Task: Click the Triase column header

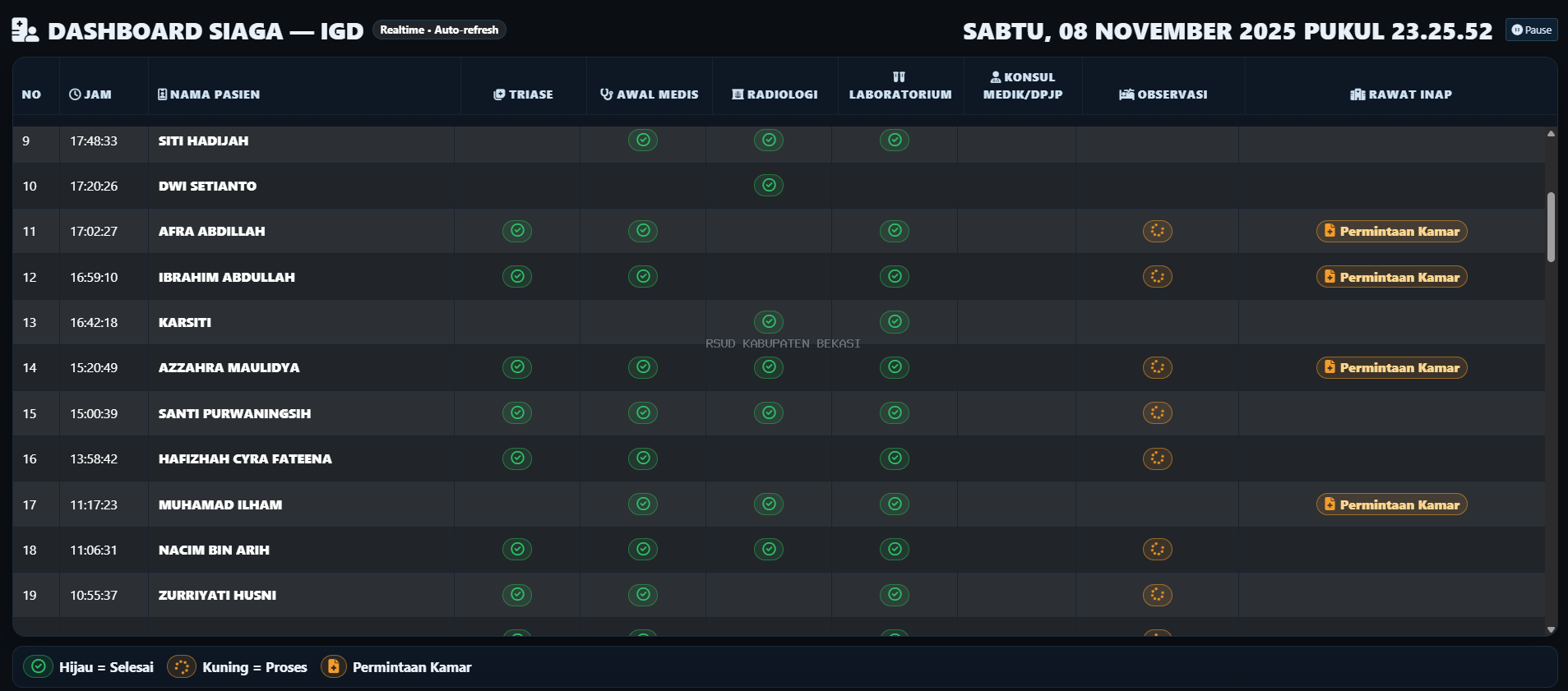Action: coord(523,94)
